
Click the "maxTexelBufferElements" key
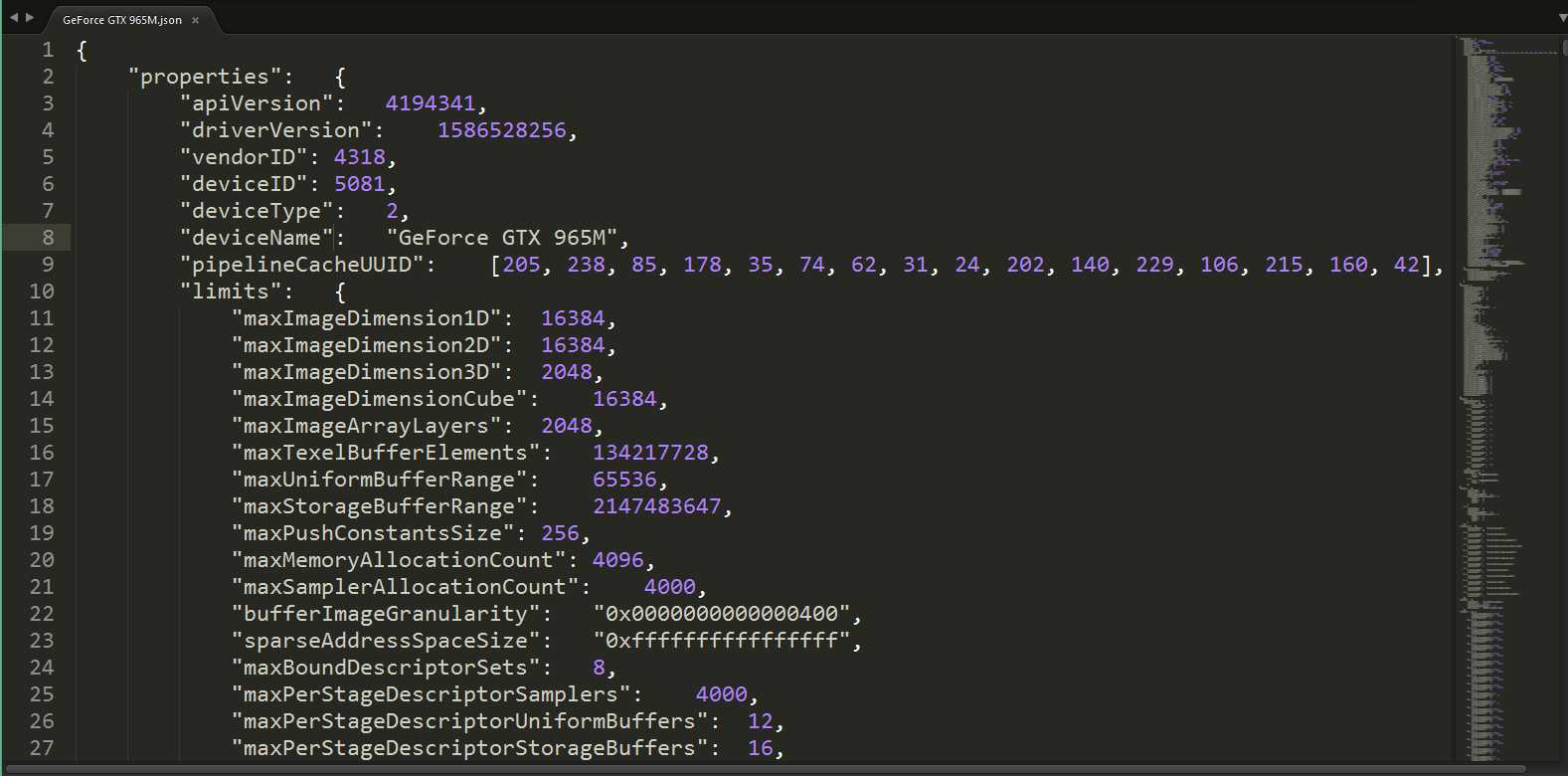[386, 453]
